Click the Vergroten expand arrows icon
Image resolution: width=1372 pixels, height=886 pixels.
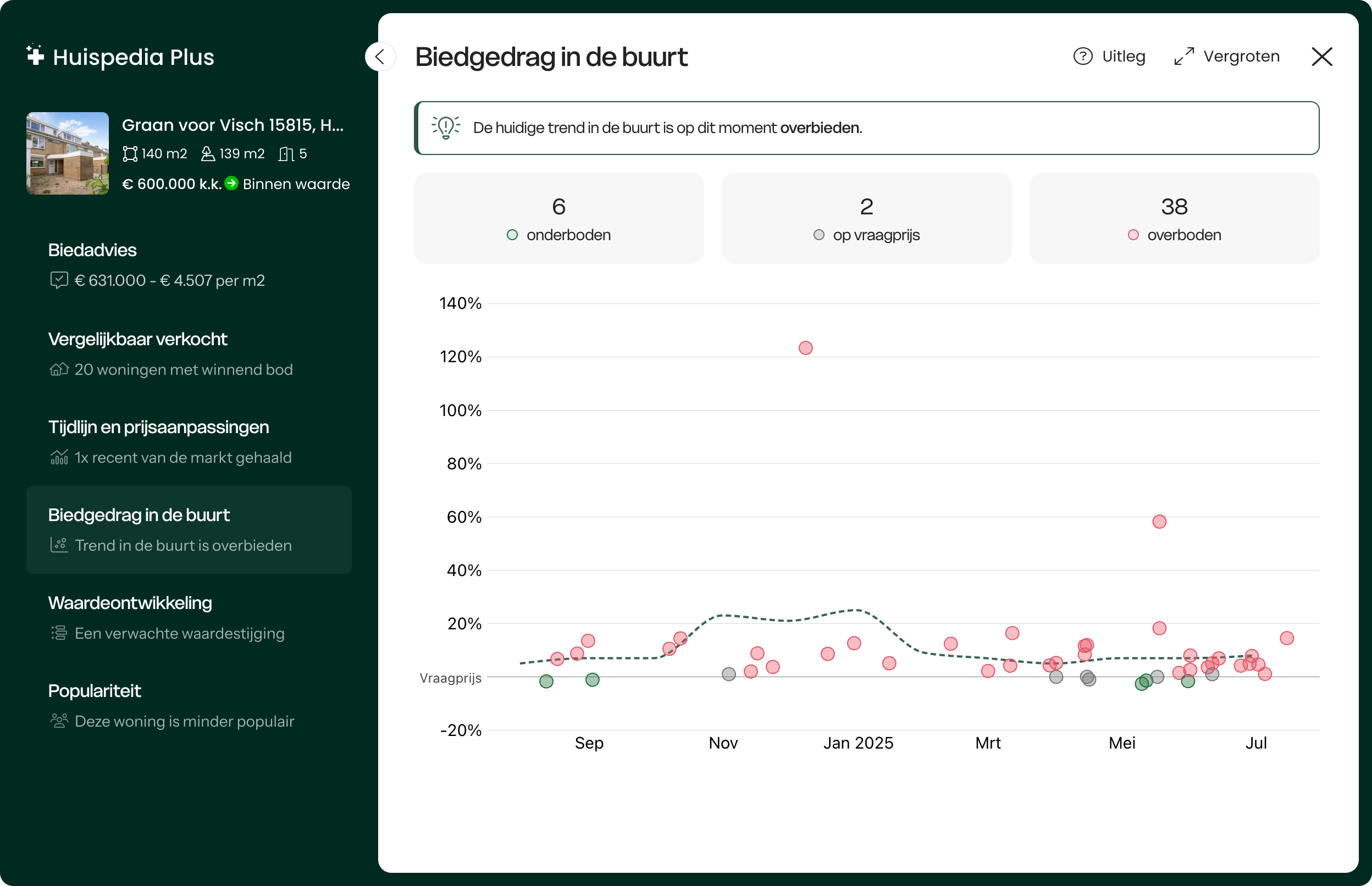pyautogui.click(x=1184, y=57)
